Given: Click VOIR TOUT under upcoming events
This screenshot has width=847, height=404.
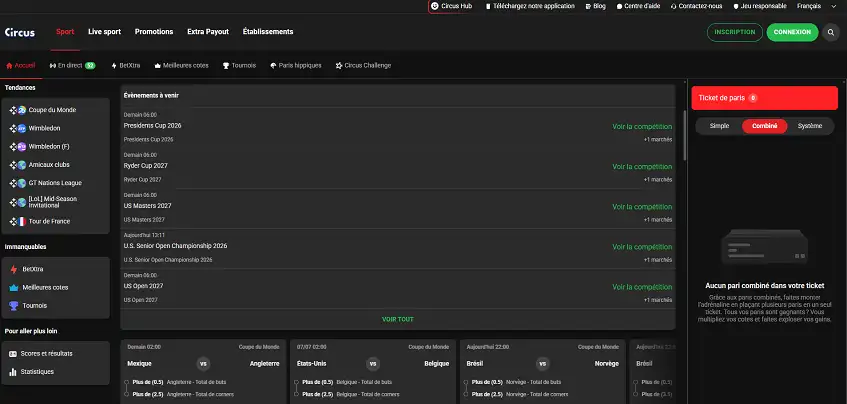Looking at the screenshot, I should click(398, 319).
